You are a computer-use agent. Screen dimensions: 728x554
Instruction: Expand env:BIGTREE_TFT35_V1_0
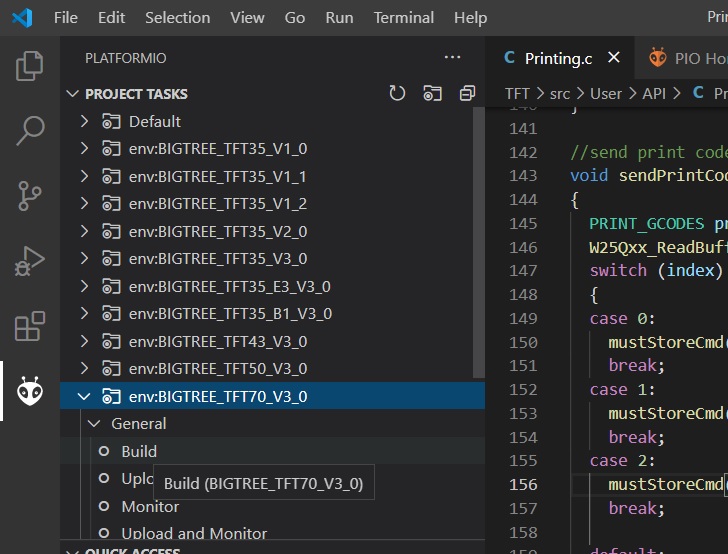pyautogui.click(x=84, y=149)
